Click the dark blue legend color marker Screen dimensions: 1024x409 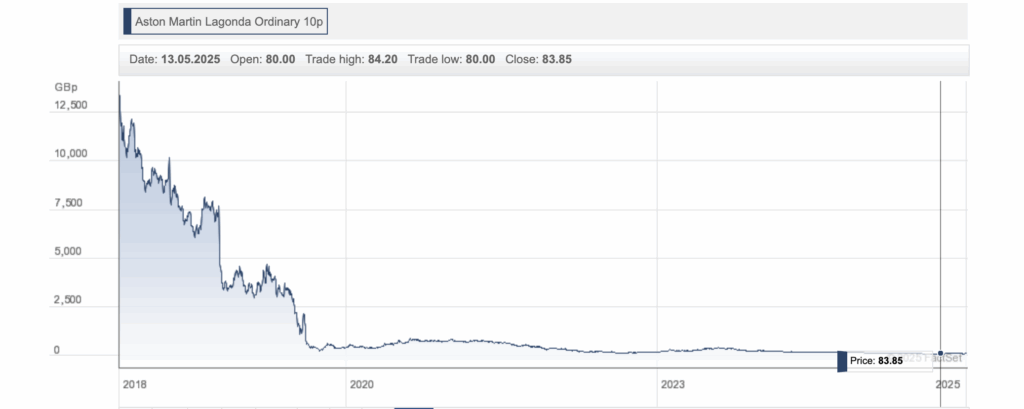click(127, 22)
